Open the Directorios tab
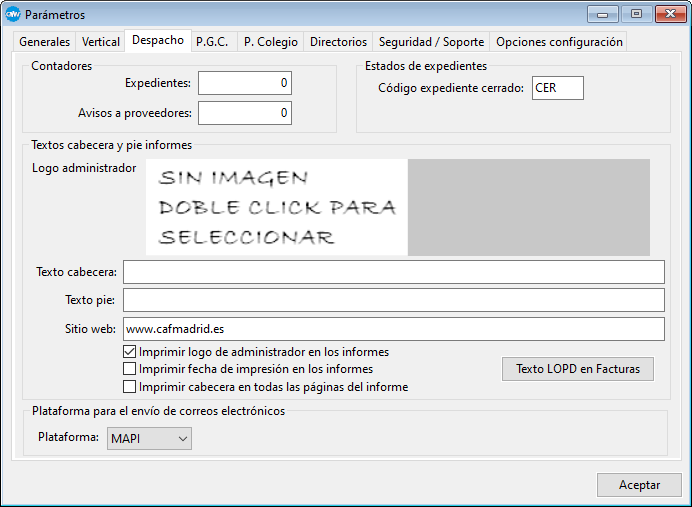Image resolution: width=692 pixels, height=507 pixels. pos(338,42)
